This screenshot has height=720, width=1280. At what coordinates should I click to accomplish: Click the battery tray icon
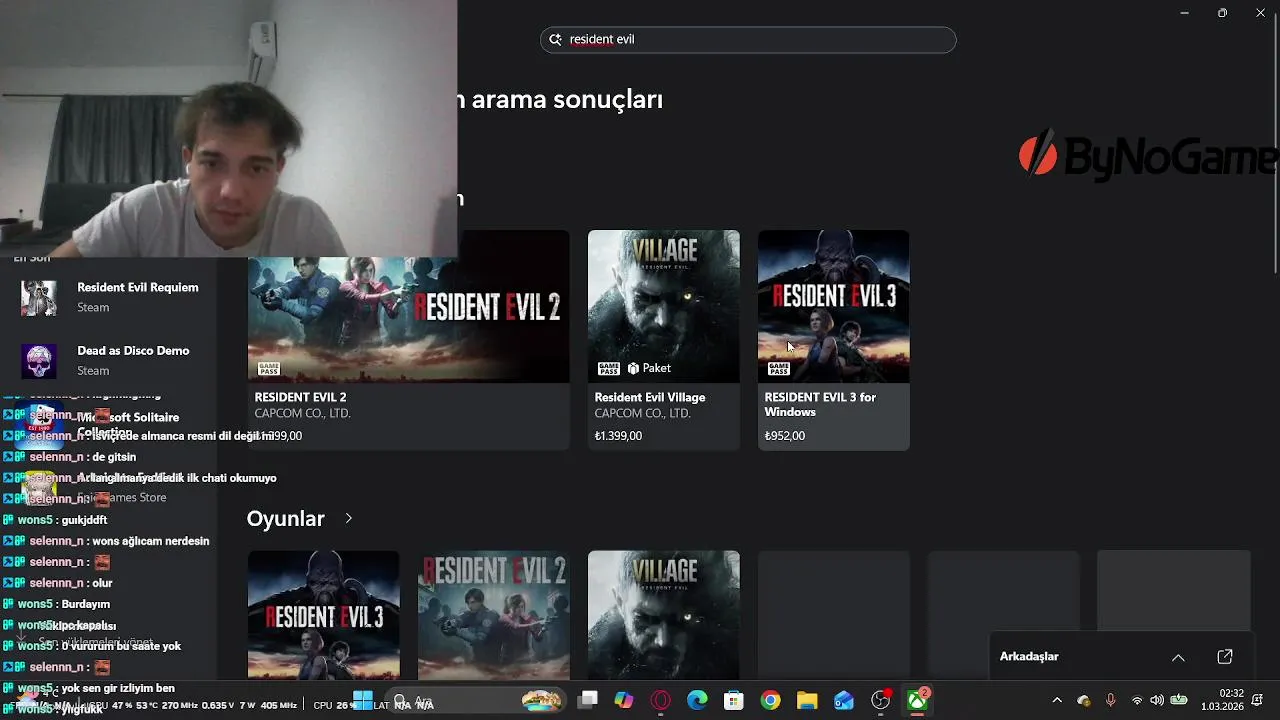pyautogui.click(x=1179, y=700)
